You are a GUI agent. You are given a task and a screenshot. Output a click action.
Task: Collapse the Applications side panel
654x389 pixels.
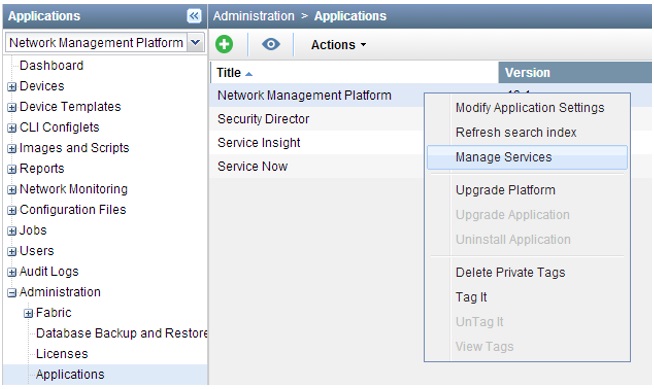[x=194, y=16]
